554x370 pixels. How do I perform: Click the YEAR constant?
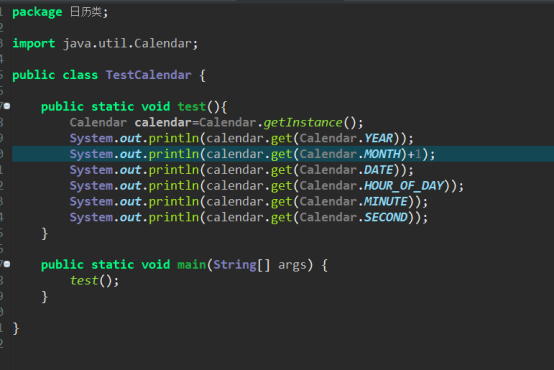(x=378, y=138)
